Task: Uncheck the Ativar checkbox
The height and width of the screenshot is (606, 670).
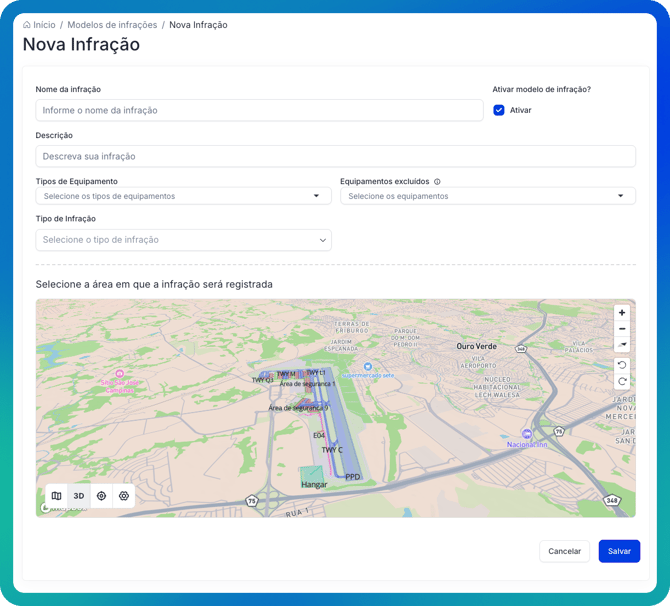Action: click(x=499, y=110)
